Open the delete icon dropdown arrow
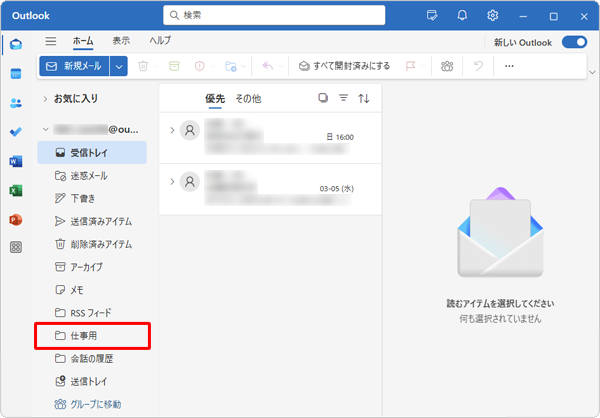The height and width of the screenshot is (418, 600). click(156, 67)
